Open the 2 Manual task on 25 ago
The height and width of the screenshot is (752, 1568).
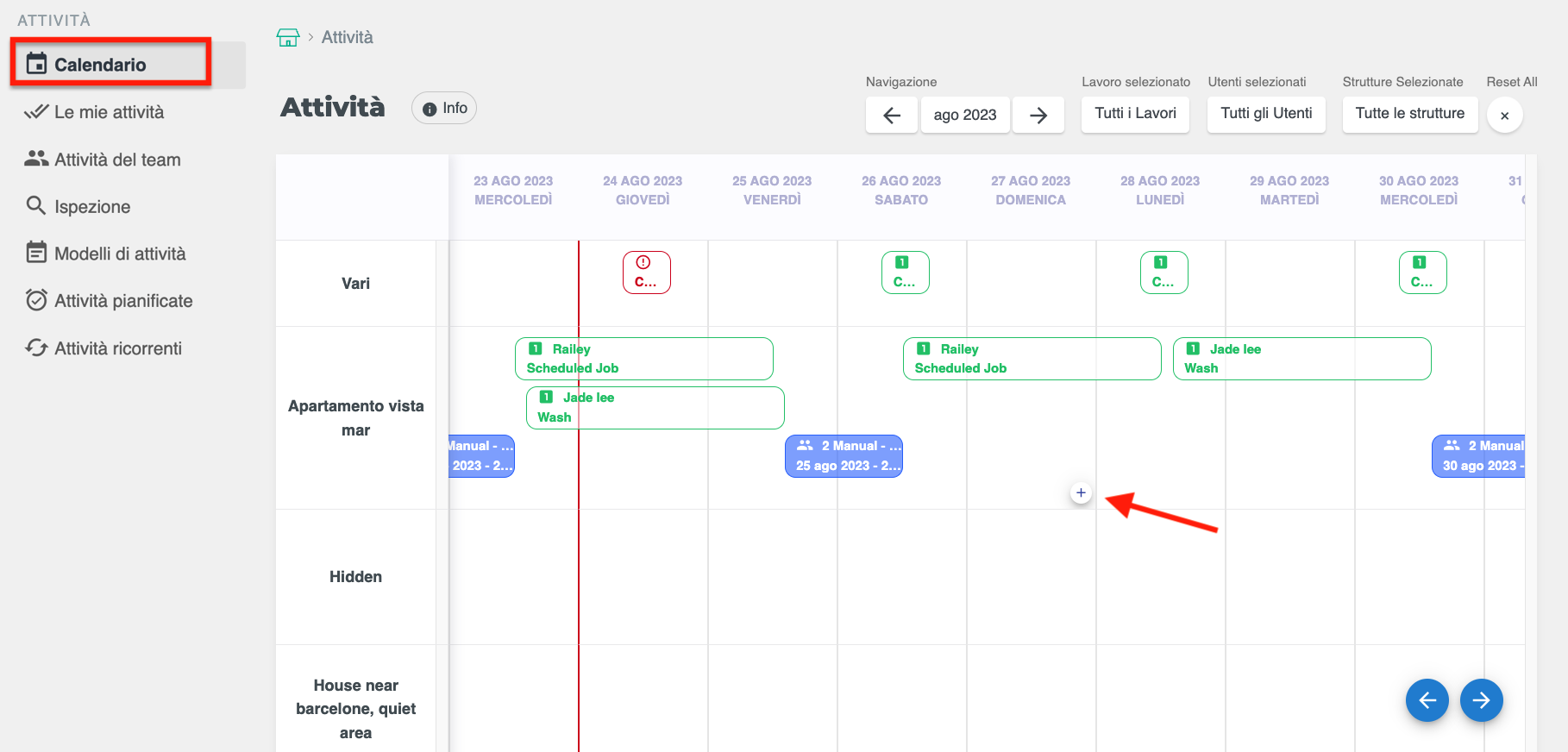(x=844, y=456)
